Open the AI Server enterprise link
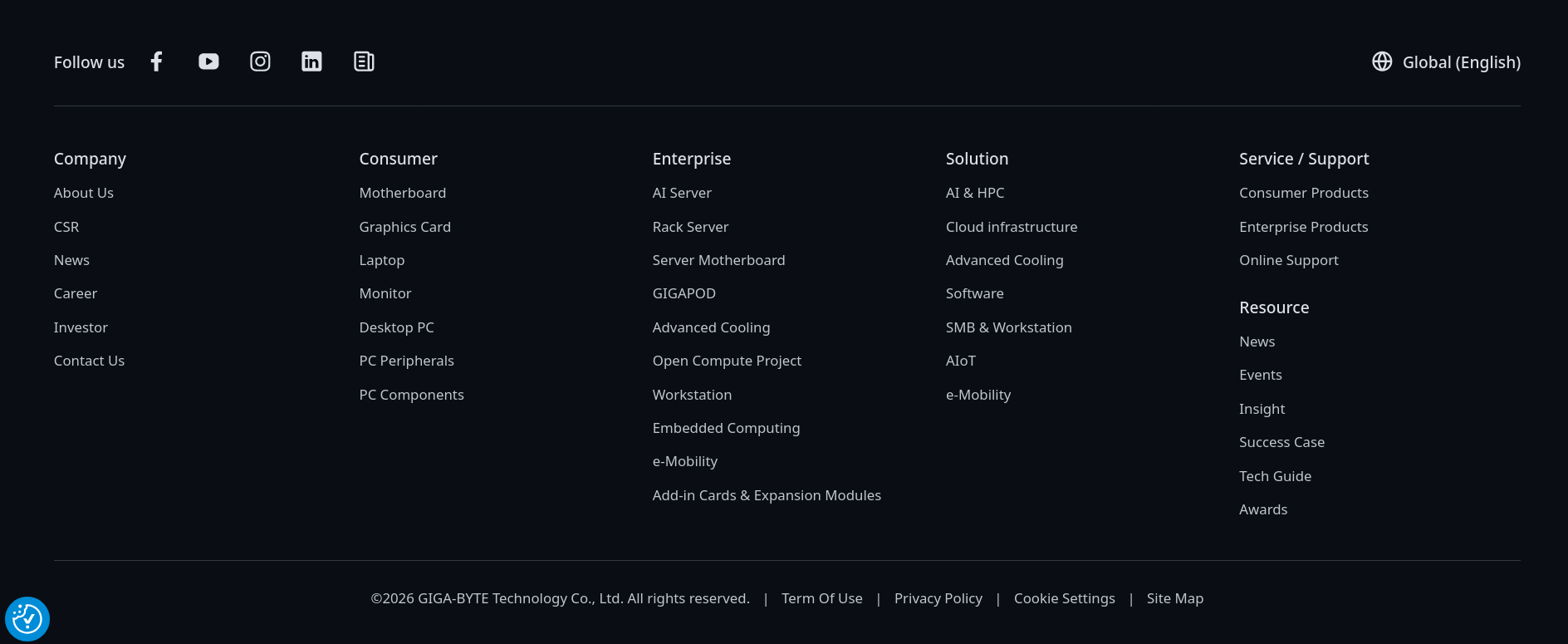Viewport: 1568px width, 644px height. pyautogui.click(x=681, y=193)
